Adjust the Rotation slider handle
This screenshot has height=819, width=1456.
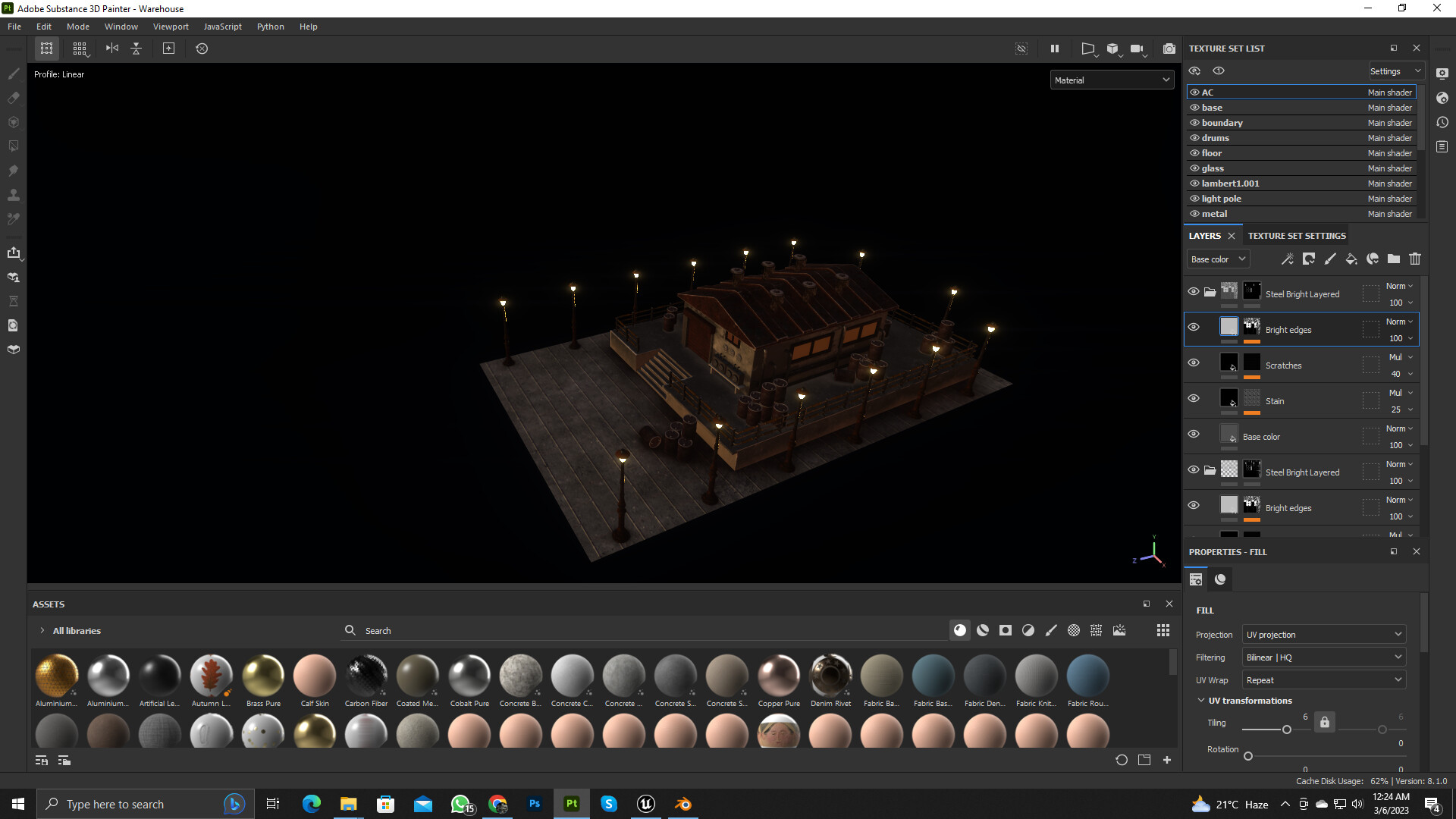point(1248,756)
